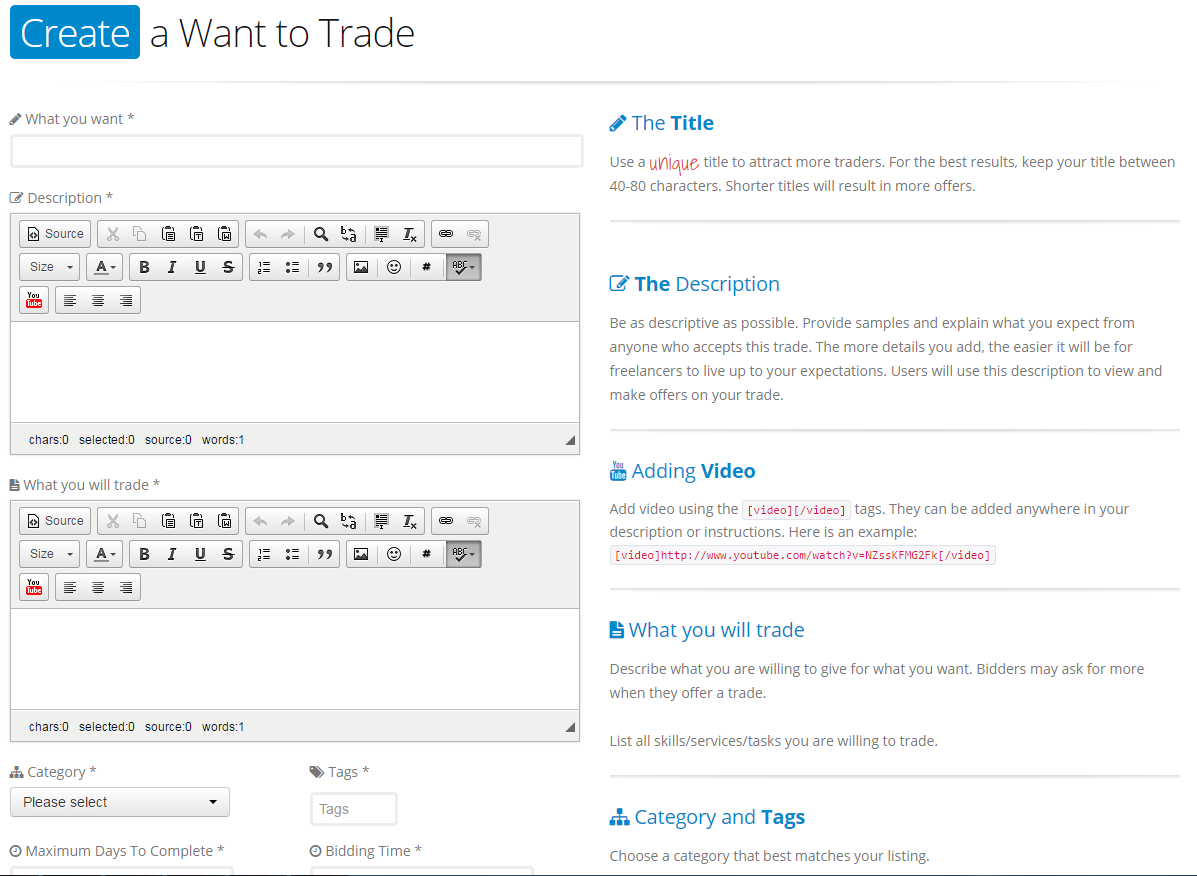The height and width of the screenshot is (876, 1197).
Task: Open spell check dropdown in Description editor
Action: point(464,267)
